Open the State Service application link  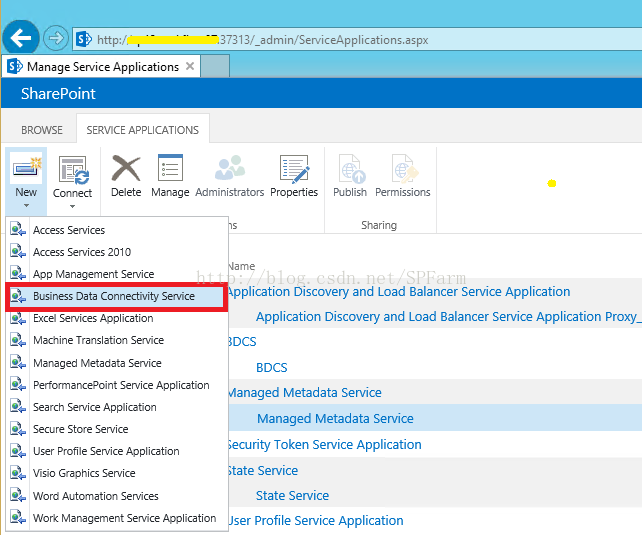tap(263, 471)
